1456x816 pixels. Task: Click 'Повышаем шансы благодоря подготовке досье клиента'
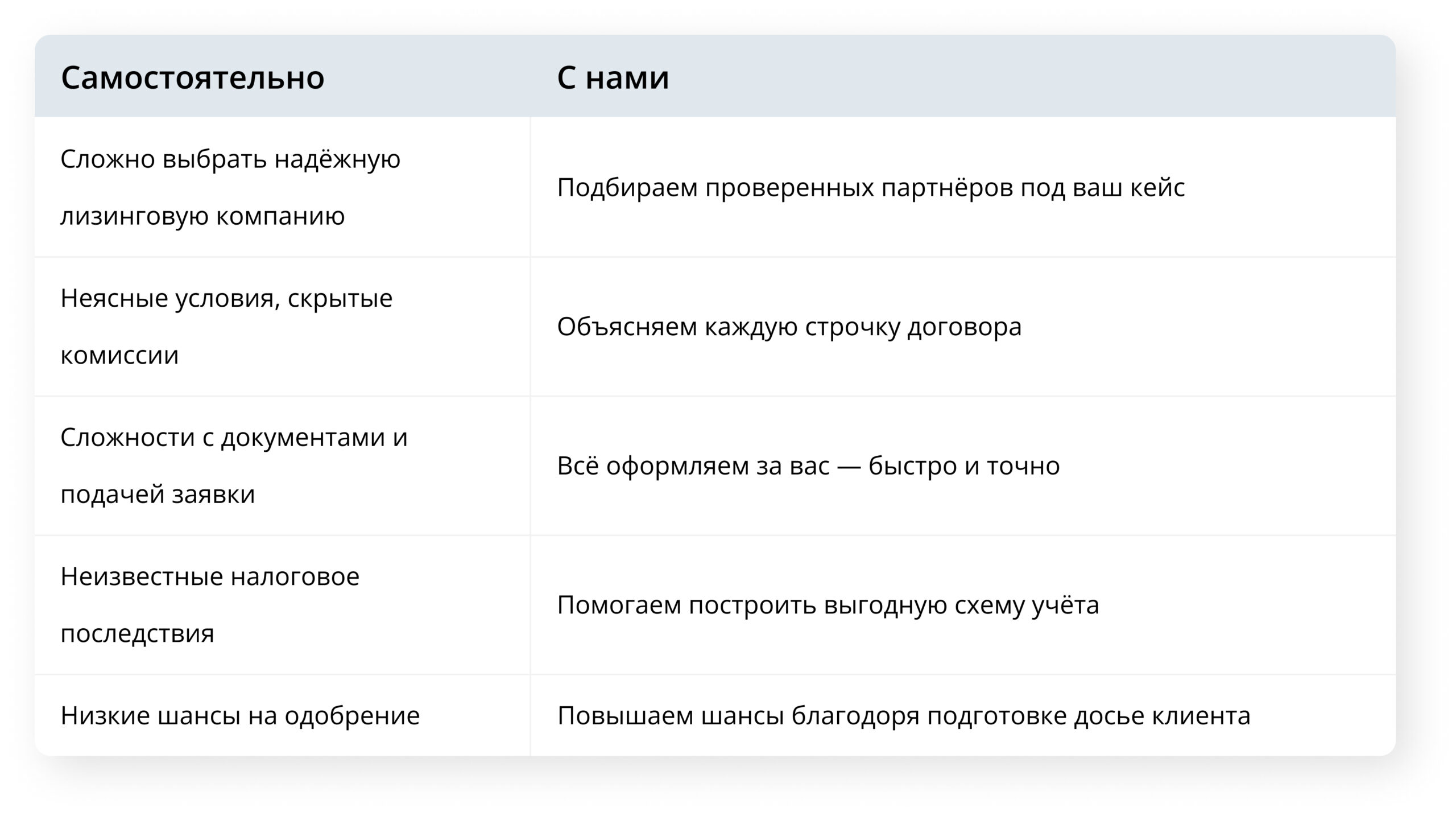pyautogui.click(x=904, y=715)
